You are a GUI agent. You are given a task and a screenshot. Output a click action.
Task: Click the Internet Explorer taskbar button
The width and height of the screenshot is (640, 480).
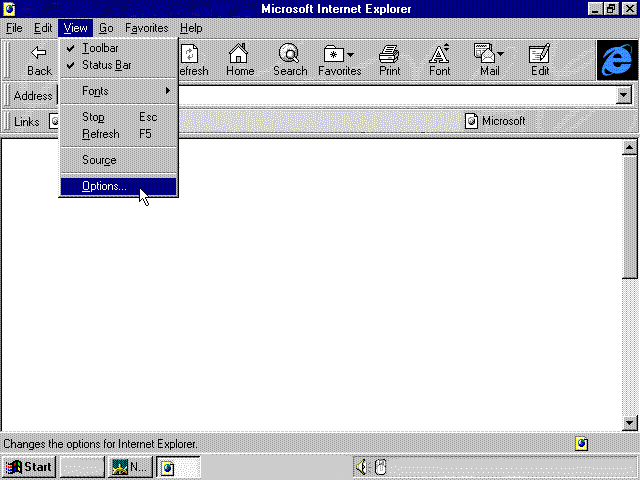tap(178, 467)
